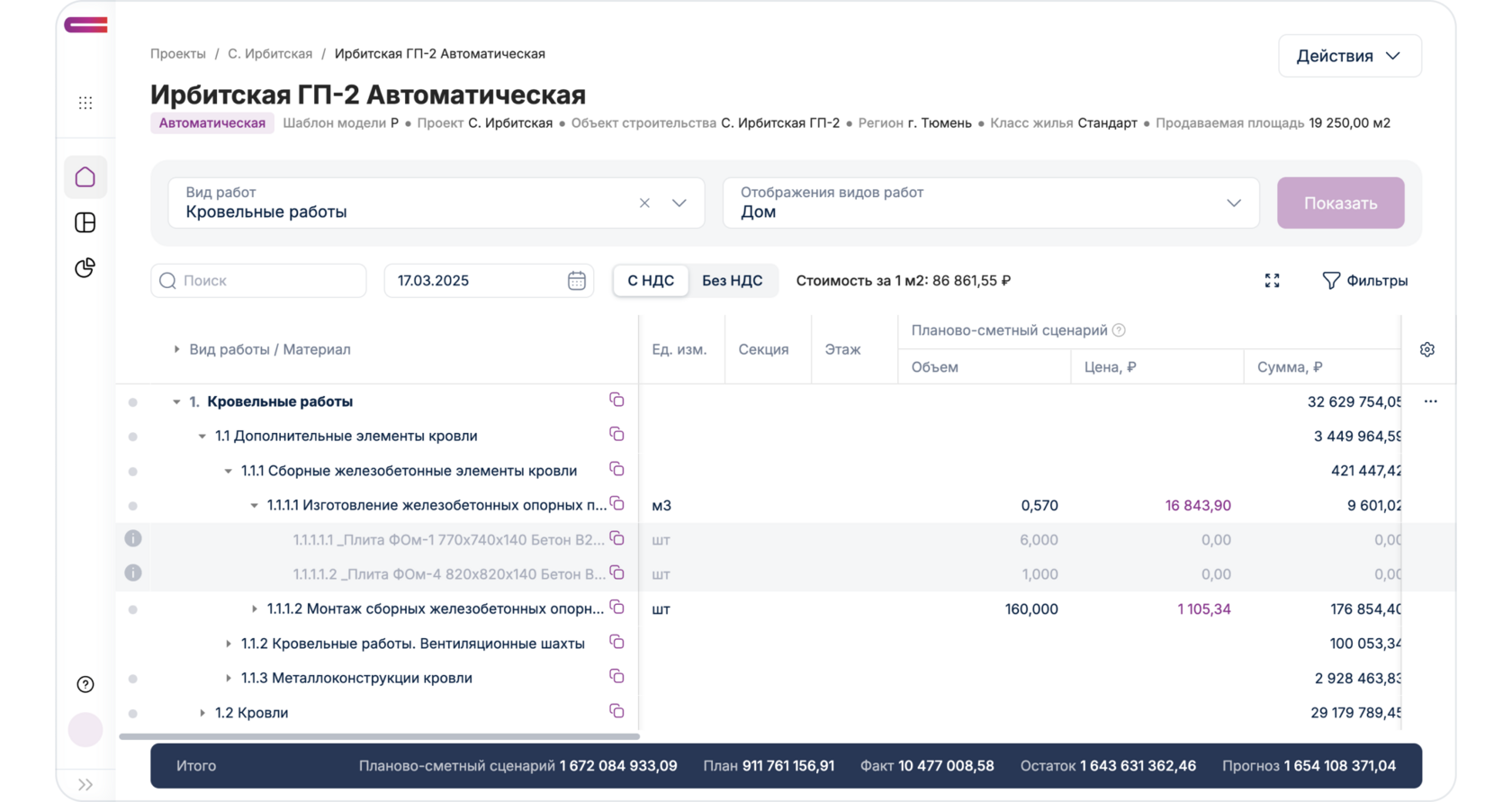Toggle status dot for 1.1 Дополнительные элементы

tap(133, 437)
